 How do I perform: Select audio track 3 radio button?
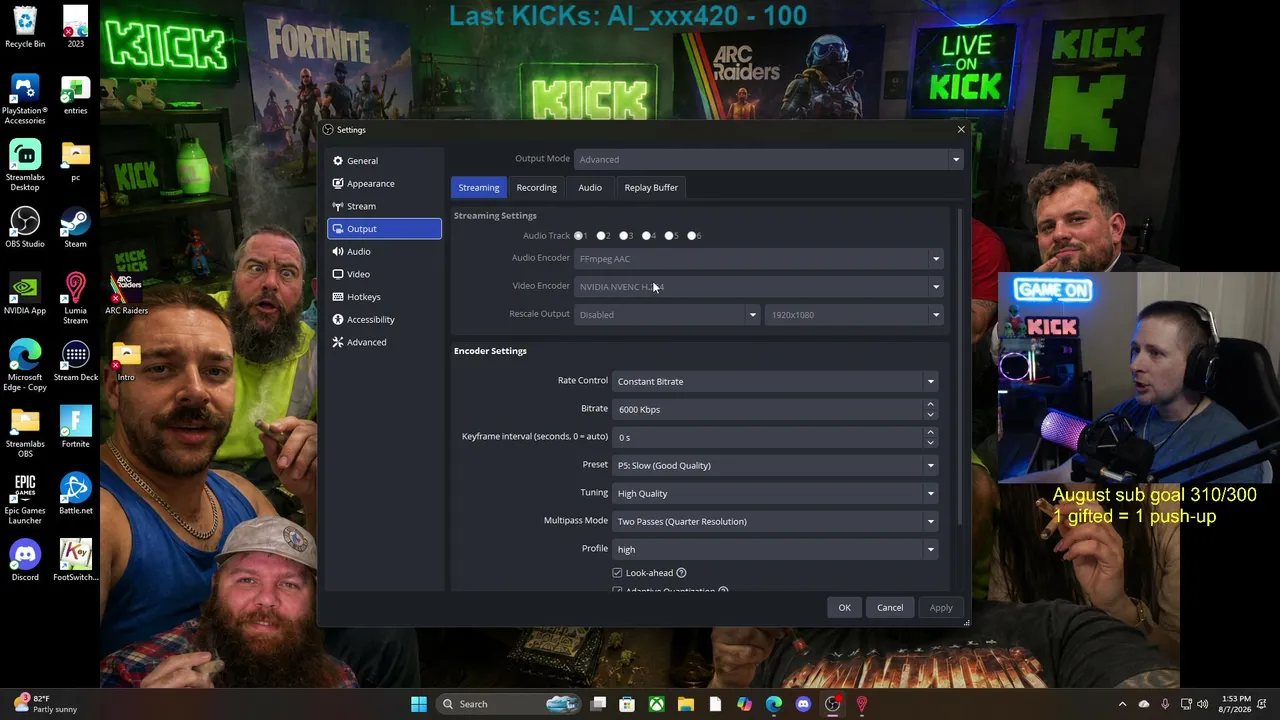[x=624, y=236]
